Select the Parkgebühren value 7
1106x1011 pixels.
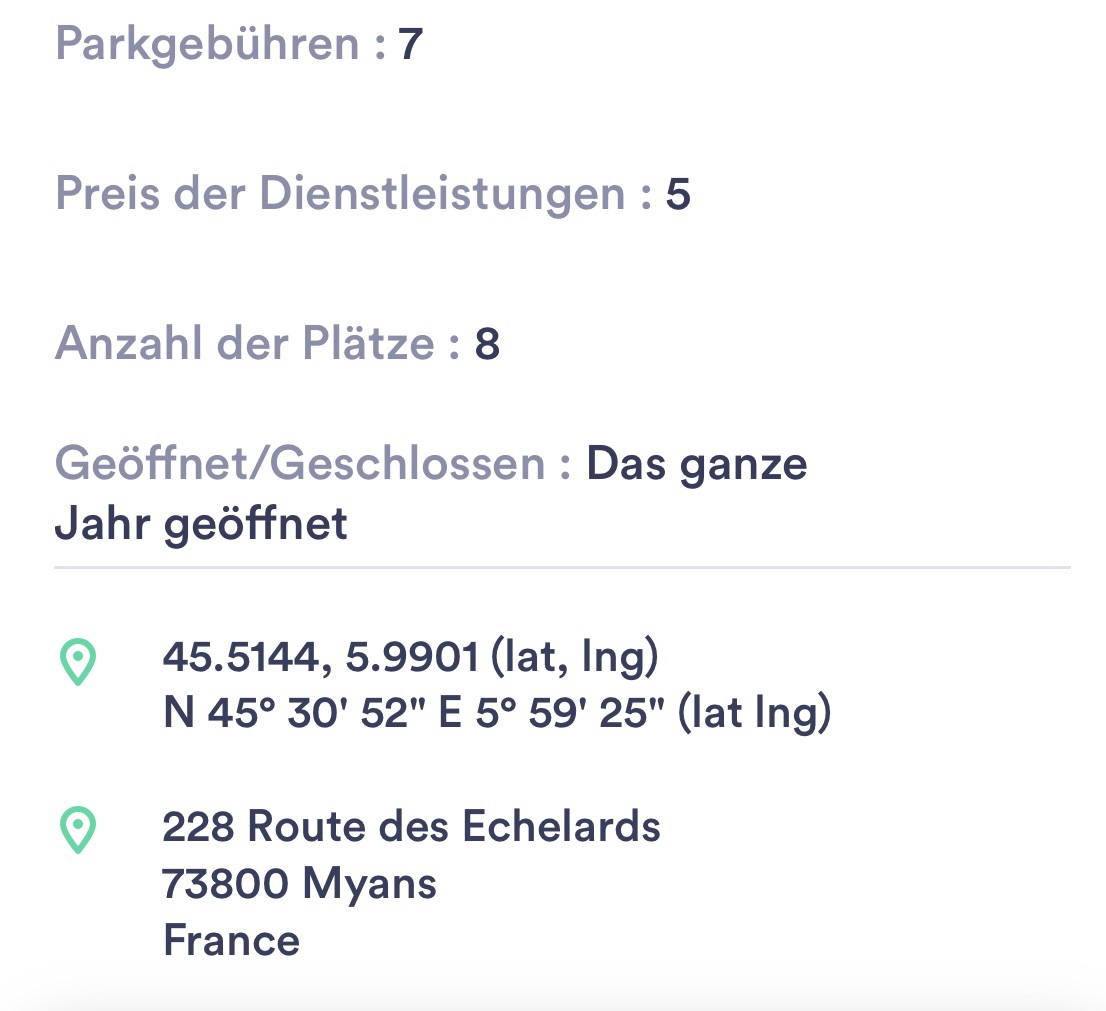(410, 46)
